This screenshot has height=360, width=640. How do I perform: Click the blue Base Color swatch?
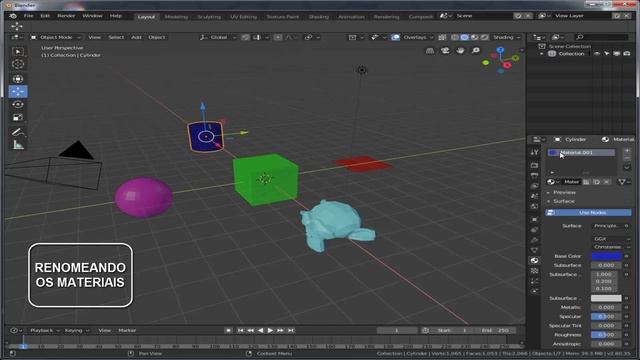[606, 256]
